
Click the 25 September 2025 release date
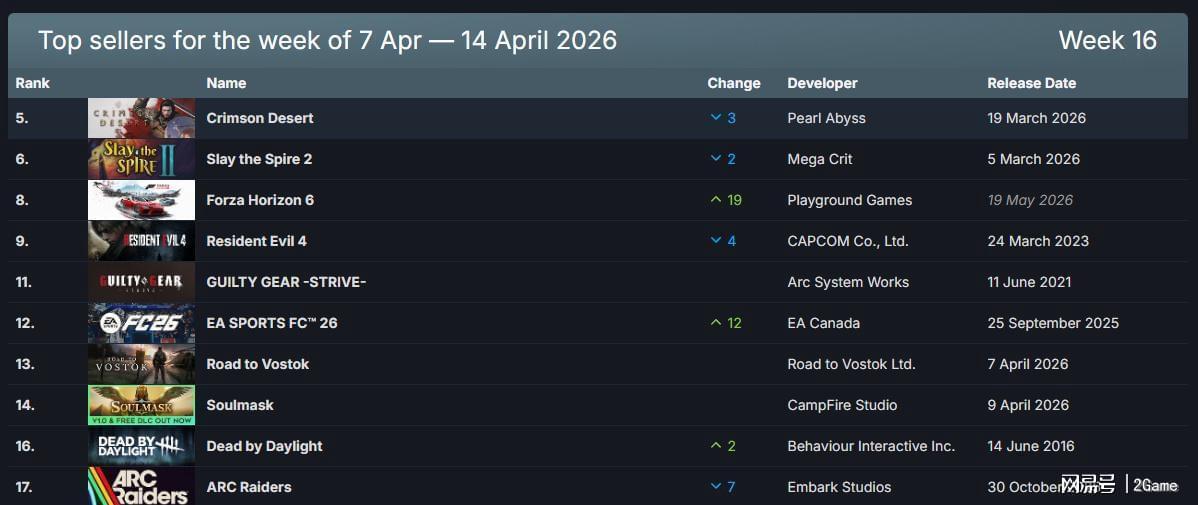[1053, 323]
